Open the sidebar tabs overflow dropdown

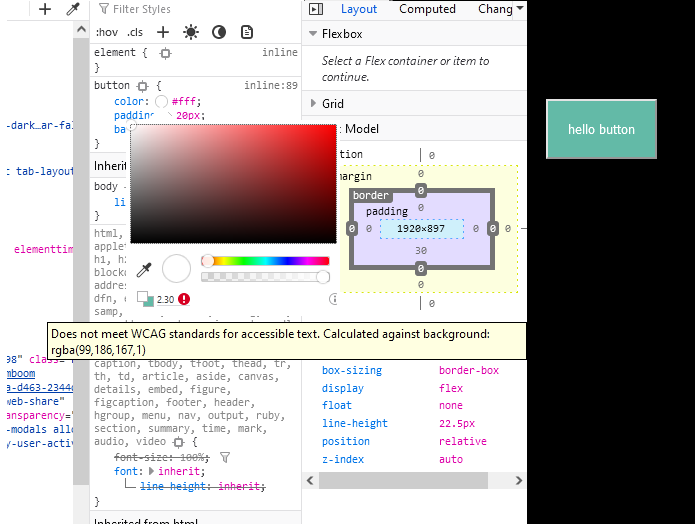tap(520, 8)
